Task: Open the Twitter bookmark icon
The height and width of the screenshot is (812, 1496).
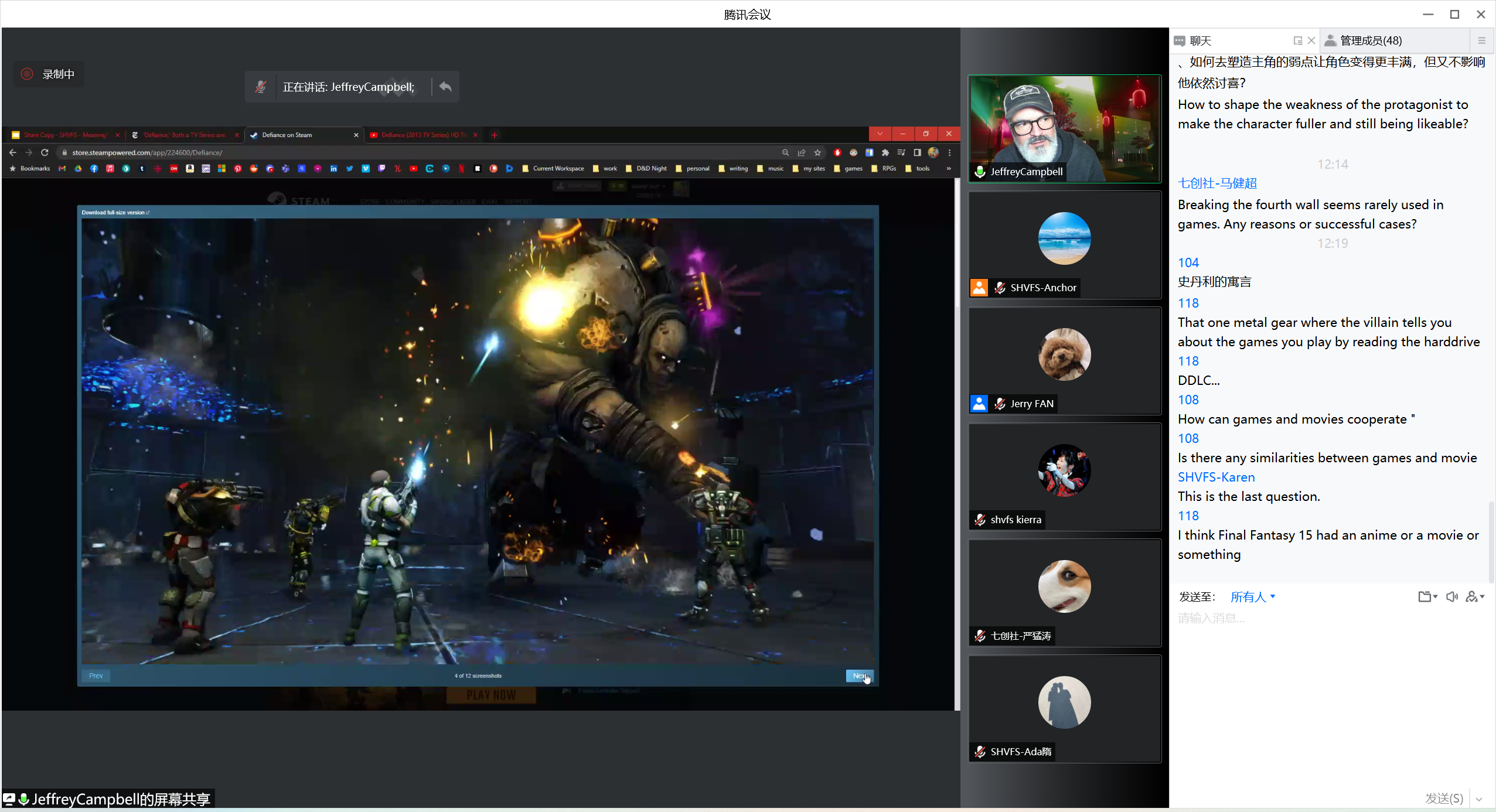Action: tap(350, 168)
